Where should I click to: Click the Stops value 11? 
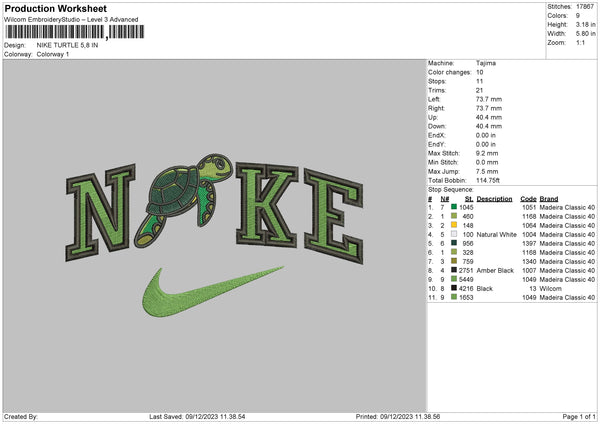click(479, 81)
